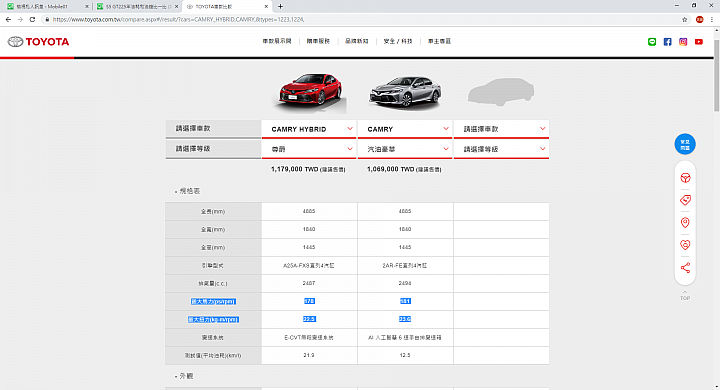
Task: Bookmark this page with star icon
Action: 685,19
